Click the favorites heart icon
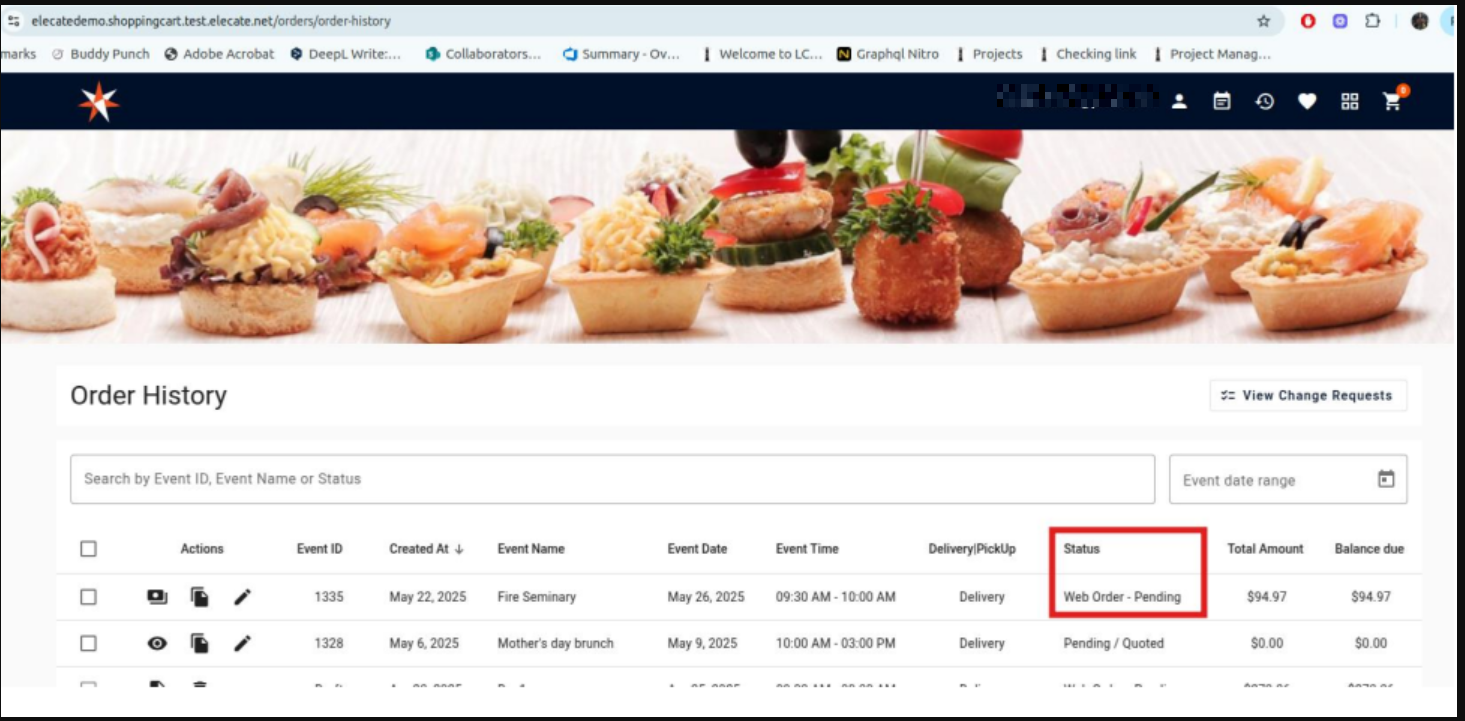 coord(1307,101)
